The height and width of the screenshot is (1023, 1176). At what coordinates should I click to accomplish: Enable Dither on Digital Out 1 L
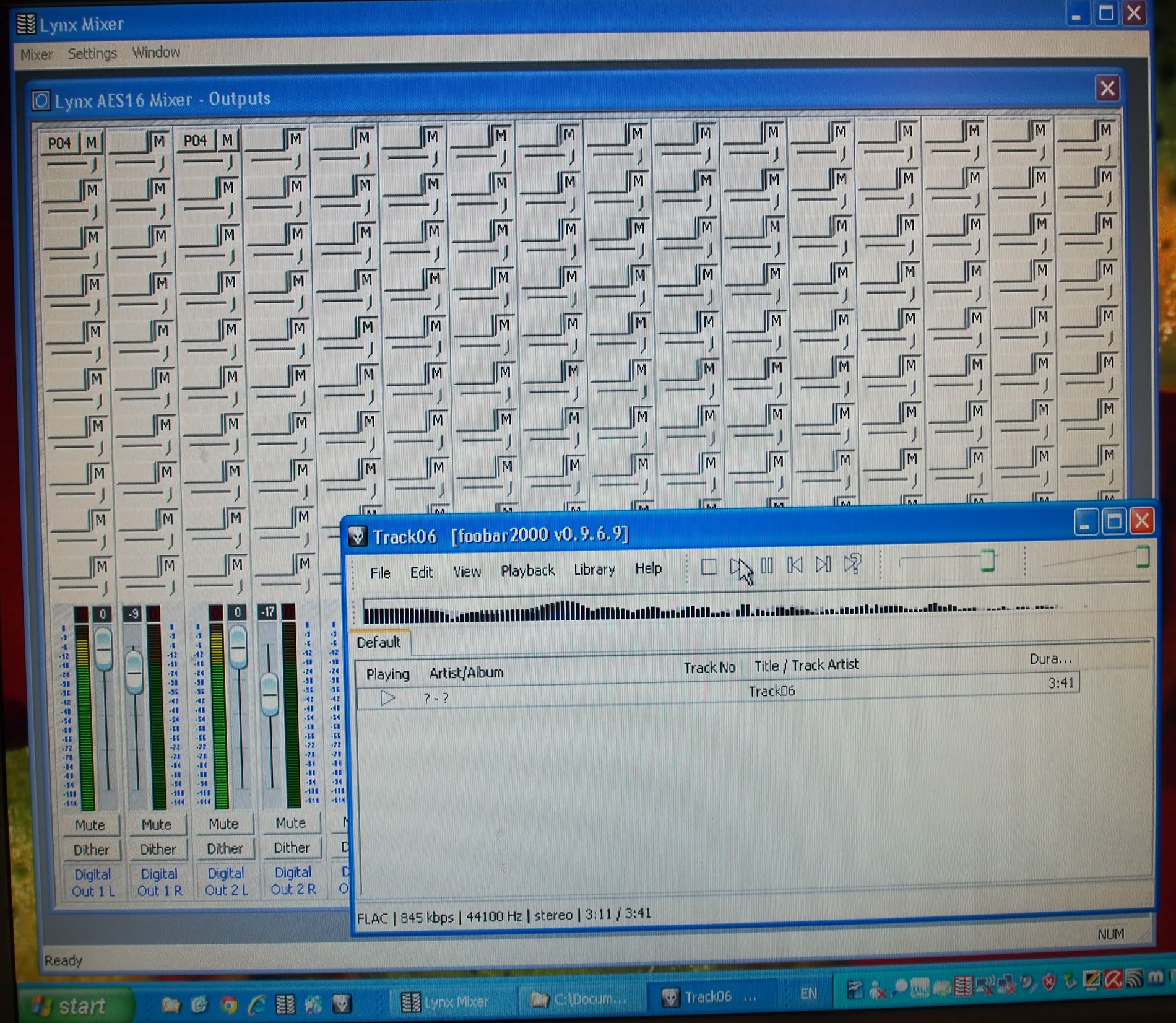(x=91, y=850)
